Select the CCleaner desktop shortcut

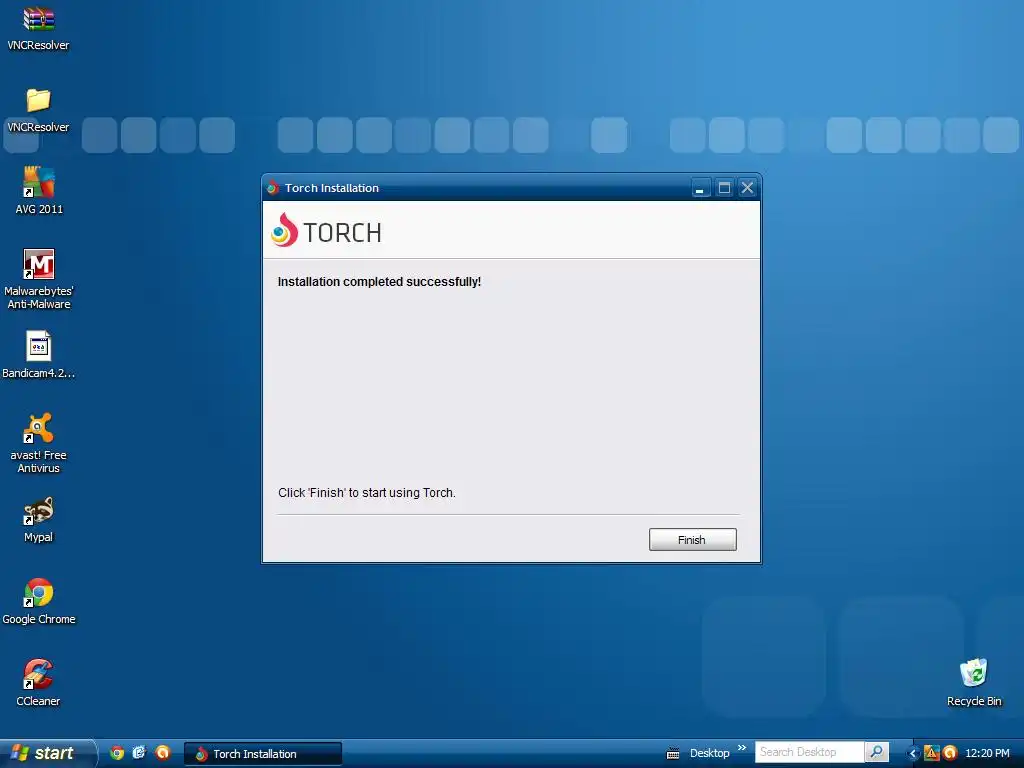[x=39, y=683]
